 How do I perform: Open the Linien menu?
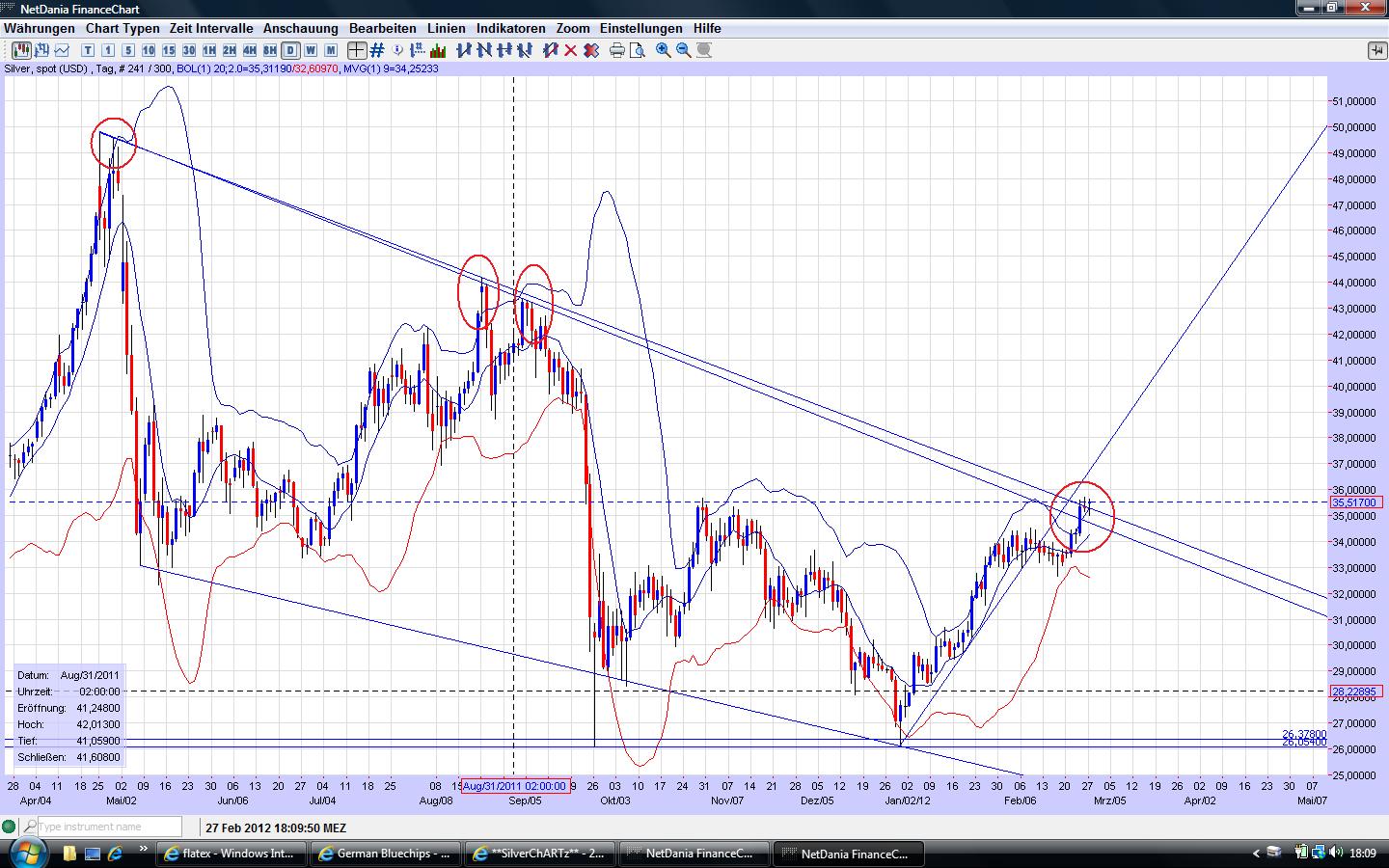tap(447, 28)
